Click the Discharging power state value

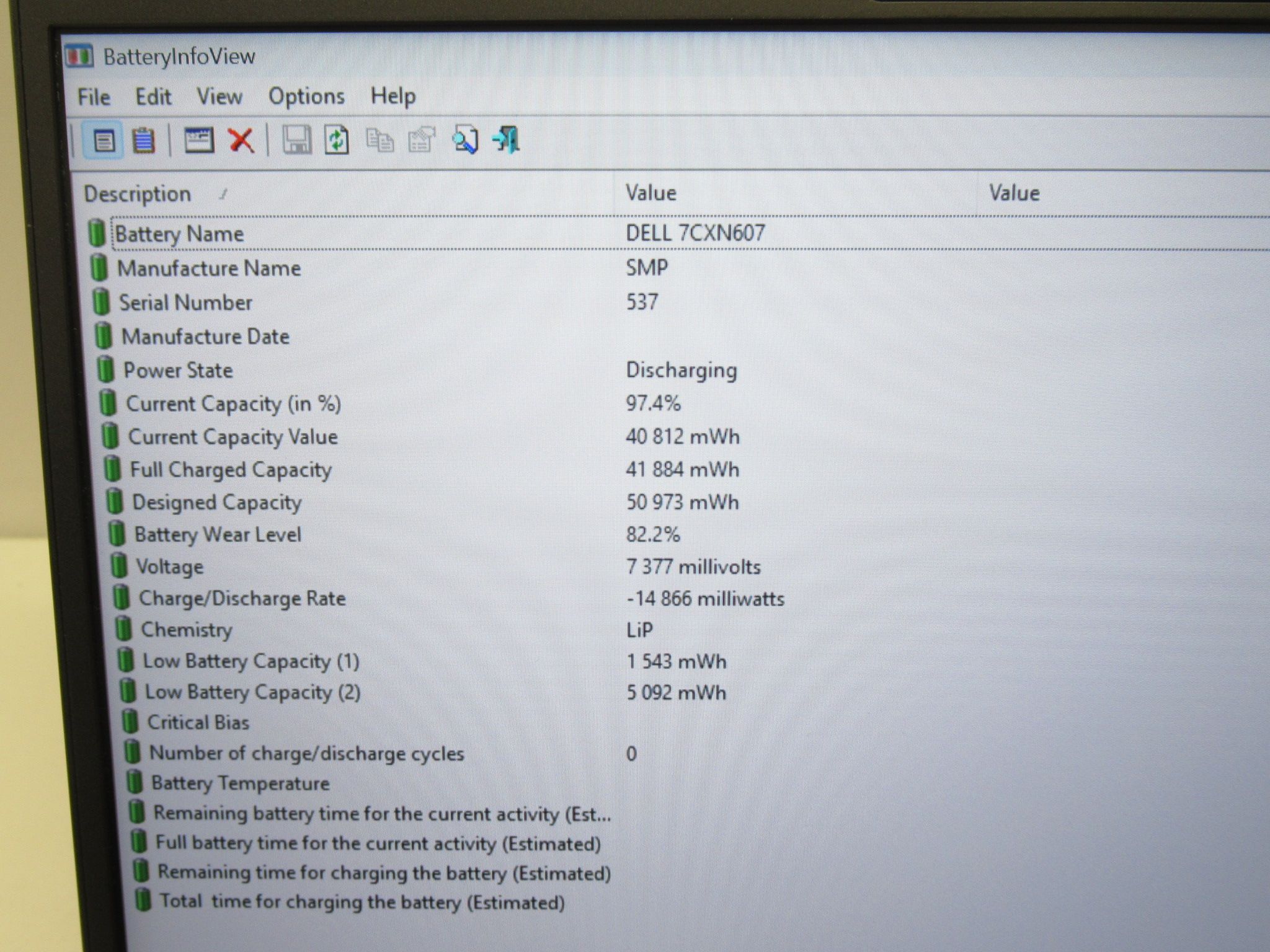click(x=682, y=371)
